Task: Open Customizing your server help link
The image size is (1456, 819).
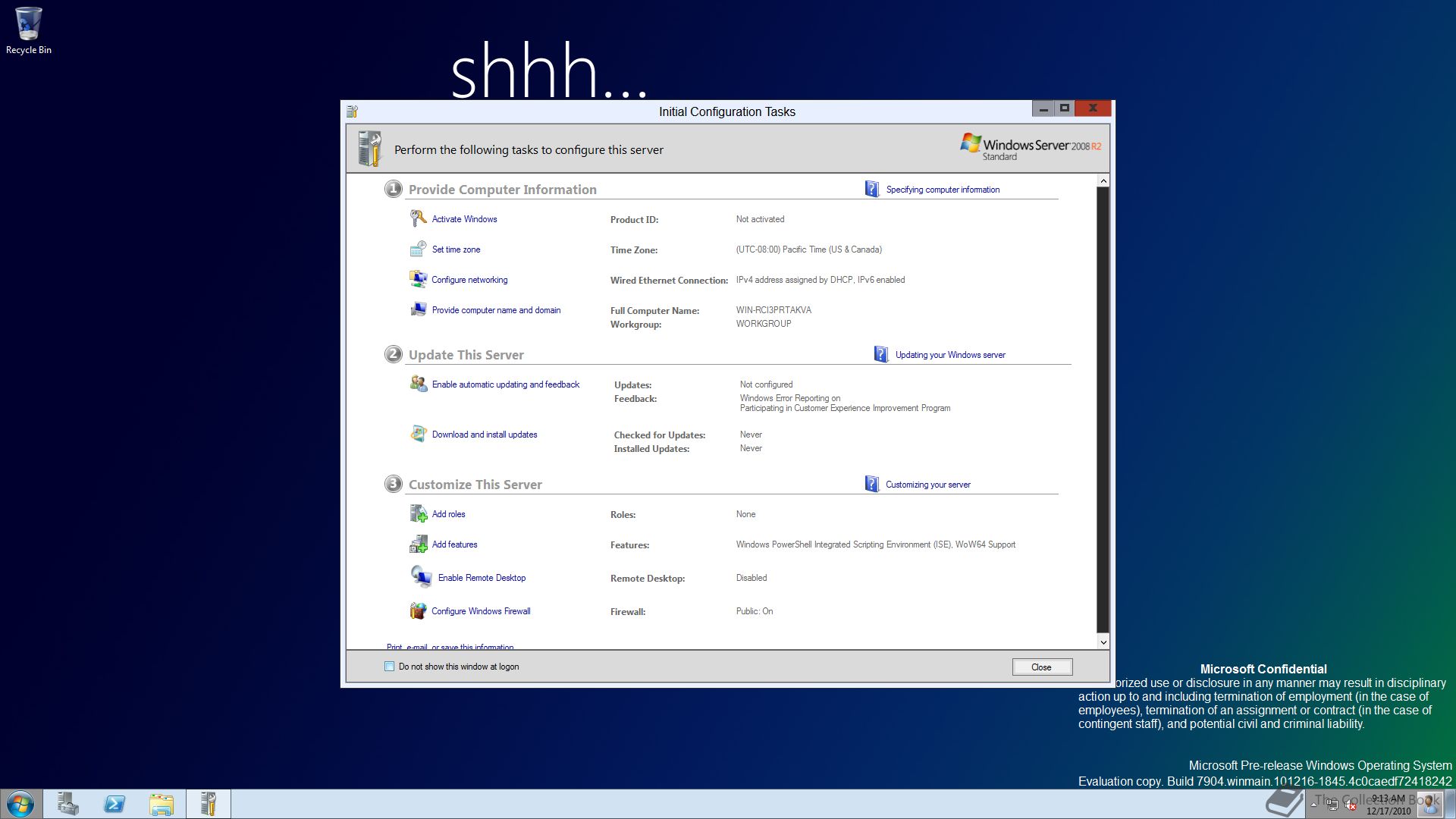Action: click(x=928, y=485)
